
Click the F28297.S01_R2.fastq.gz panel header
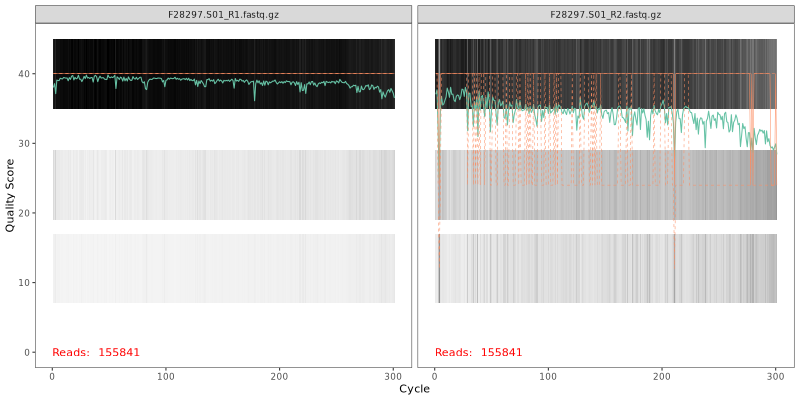pyautogui.click(x=605, y=15)
